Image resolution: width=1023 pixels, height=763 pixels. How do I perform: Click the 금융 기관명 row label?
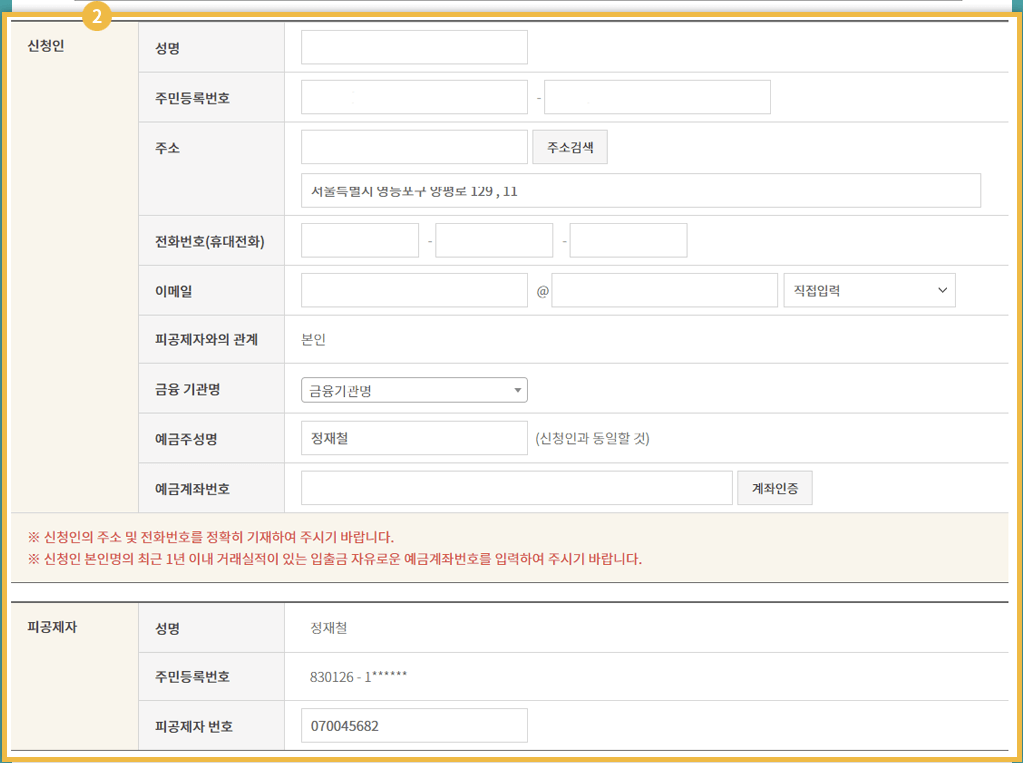187,390
